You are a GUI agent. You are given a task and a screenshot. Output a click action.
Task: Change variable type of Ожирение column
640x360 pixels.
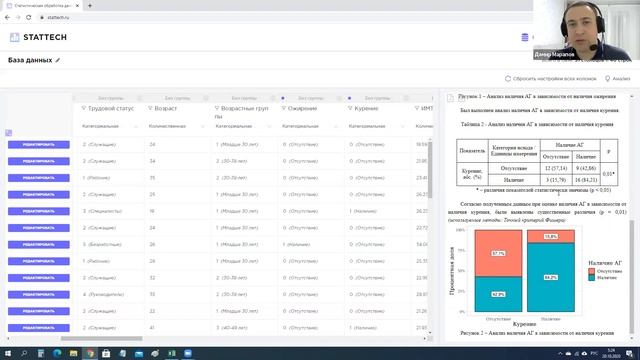pos(309,127)
